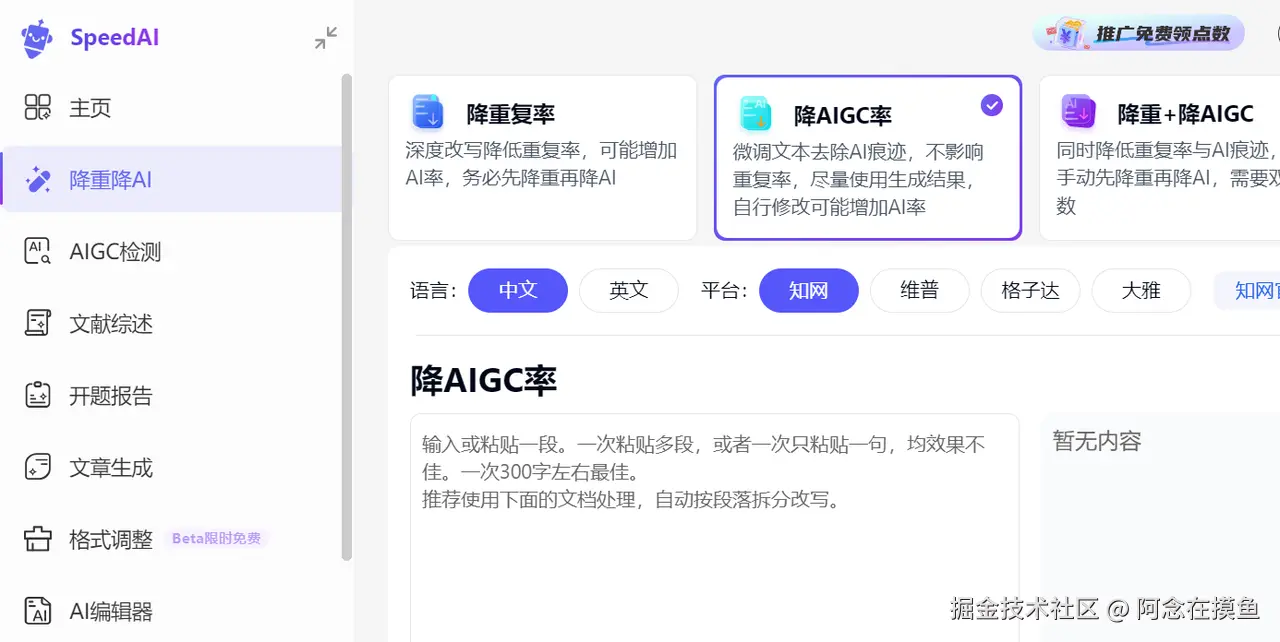Select the 降AIGC率 mode card
Viewport: 1280px width, 642px height.
(x=868, y=158)
